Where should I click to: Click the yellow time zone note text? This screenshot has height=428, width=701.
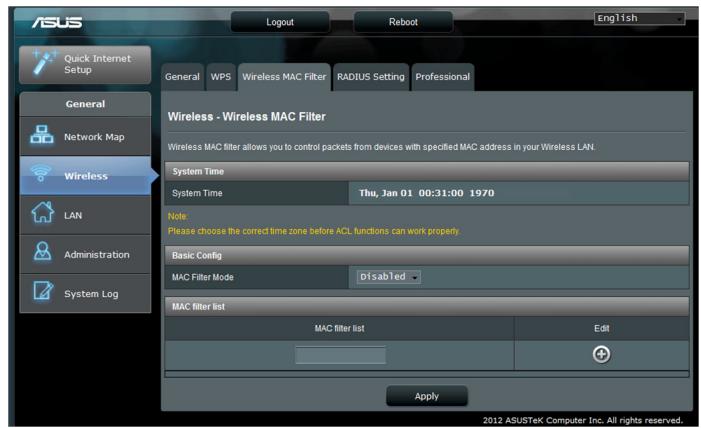click(313, 231)
